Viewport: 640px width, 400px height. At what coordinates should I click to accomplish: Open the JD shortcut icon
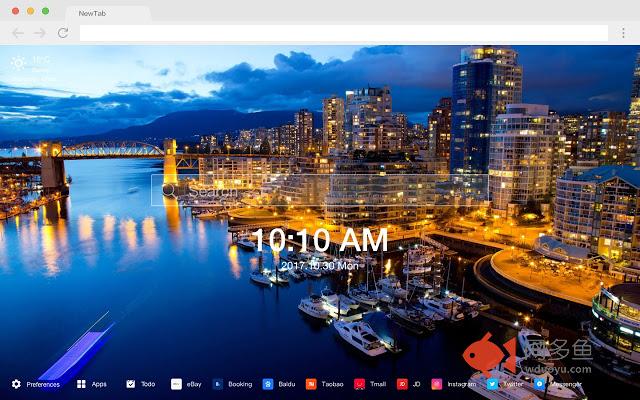click(401, 384)
